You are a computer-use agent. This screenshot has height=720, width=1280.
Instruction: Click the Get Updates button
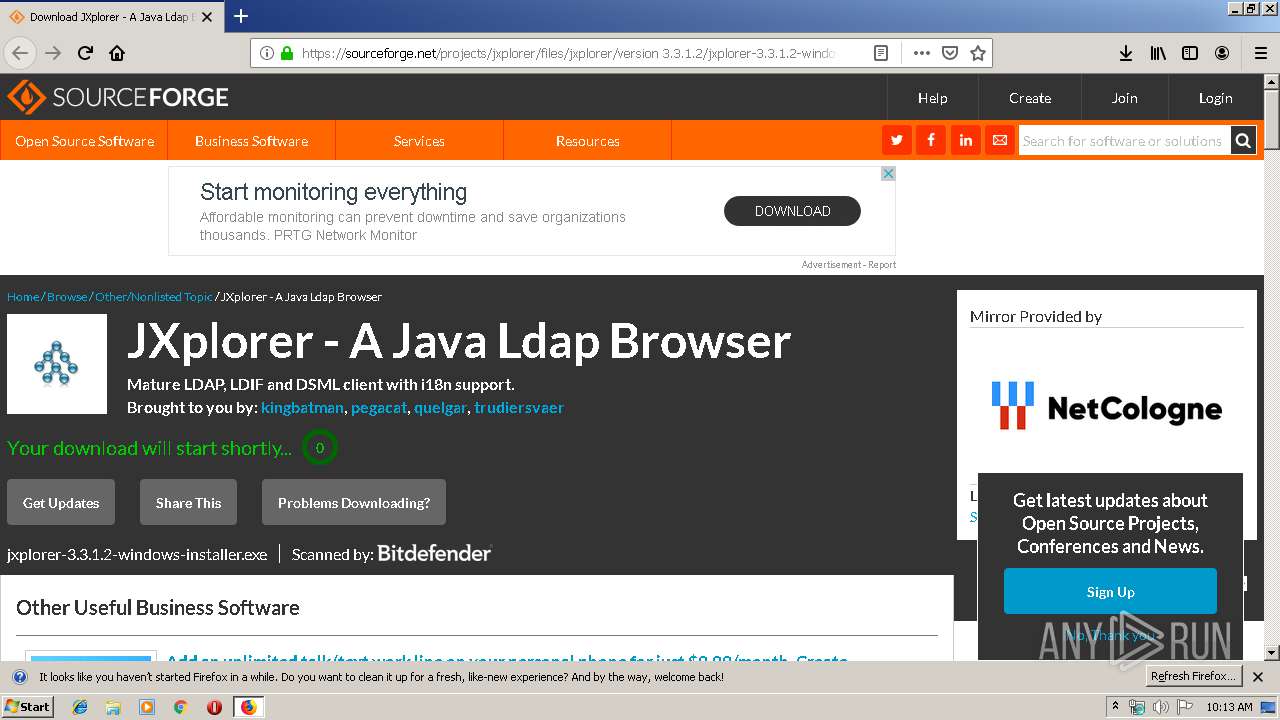click(61, 502)
